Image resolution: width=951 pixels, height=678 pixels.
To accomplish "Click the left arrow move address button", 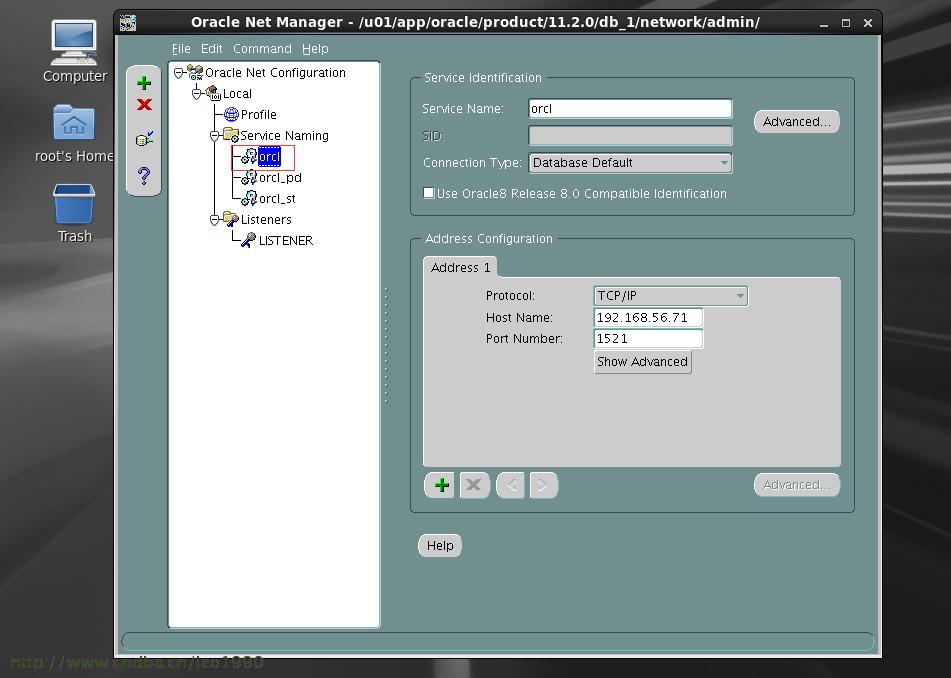I will pos(511,485).
